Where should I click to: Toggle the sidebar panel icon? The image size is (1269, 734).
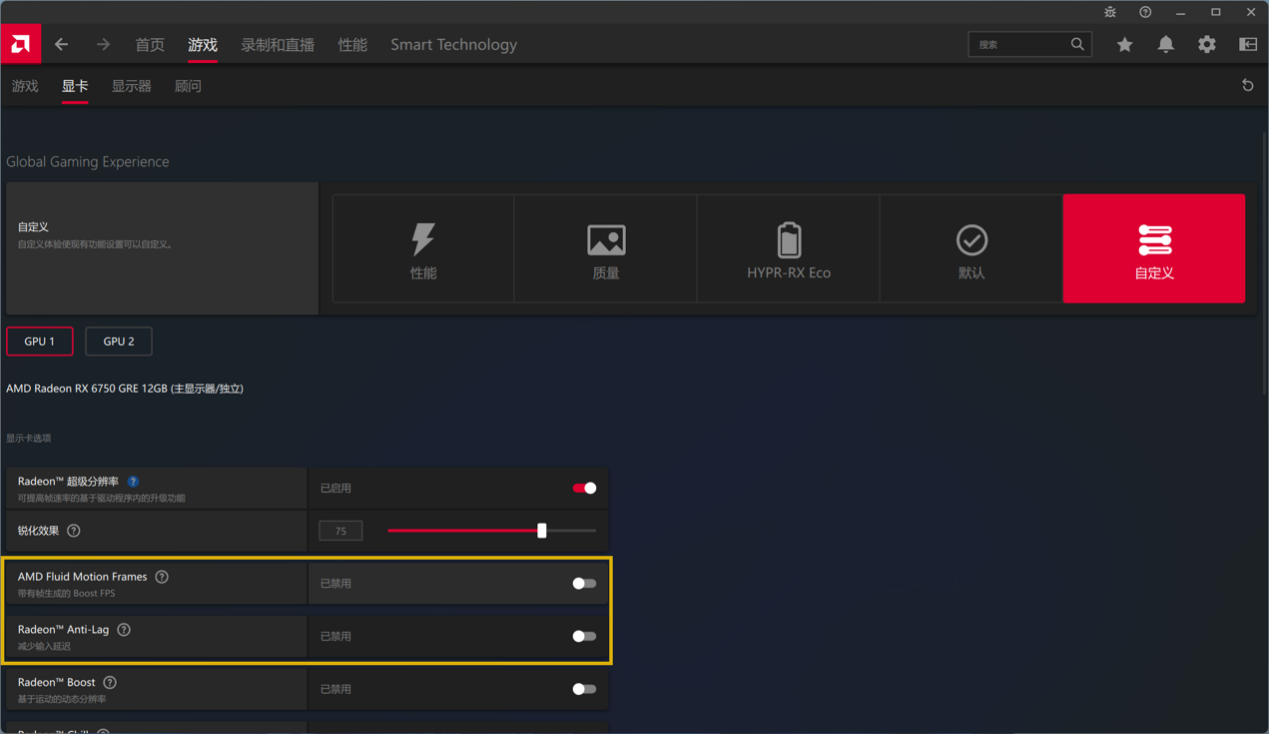pyautogui.click(x=1248, y=44)
